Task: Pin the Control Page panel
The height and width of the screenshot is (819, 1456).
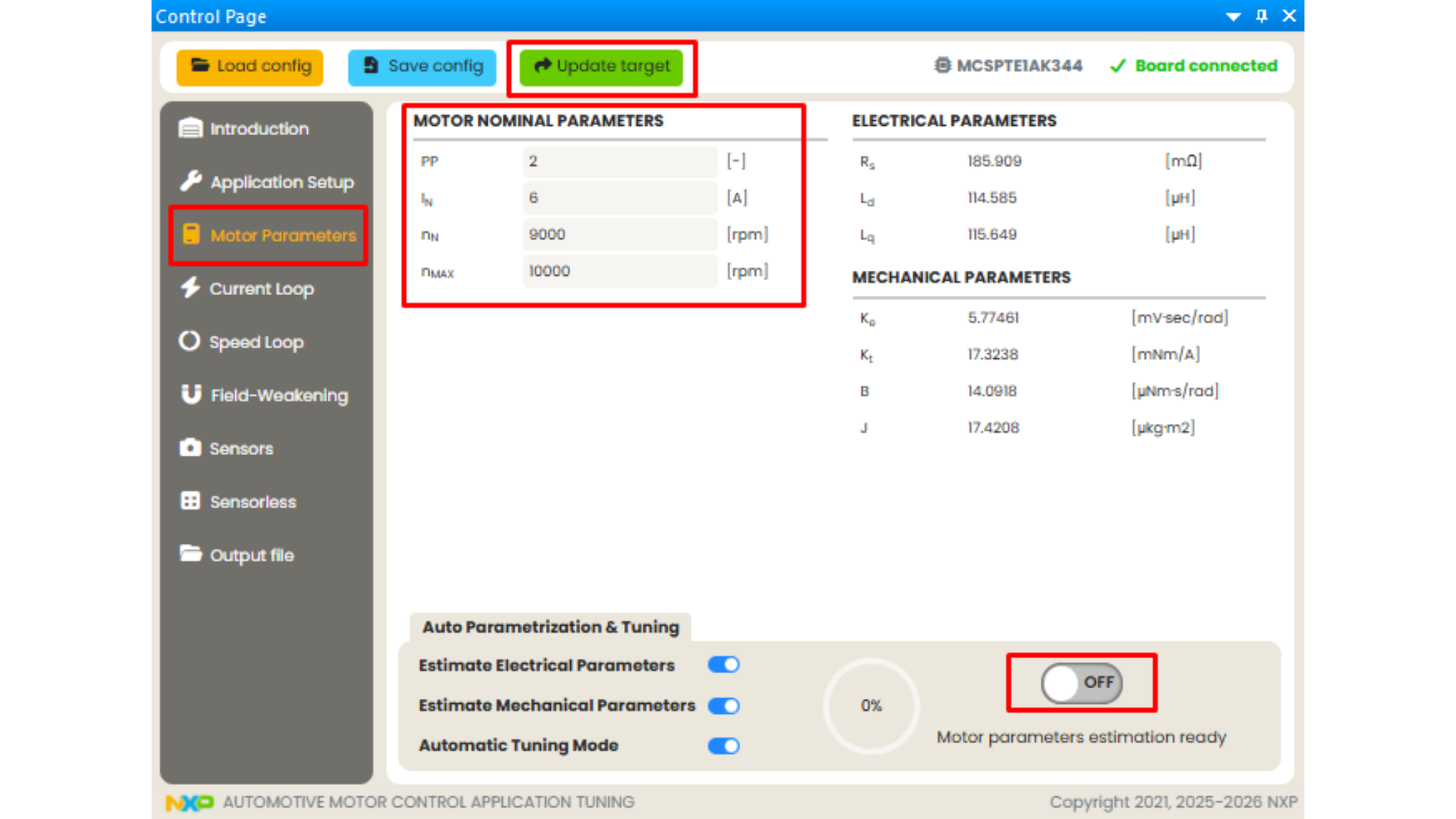Action: click(x=1262, y=16)
